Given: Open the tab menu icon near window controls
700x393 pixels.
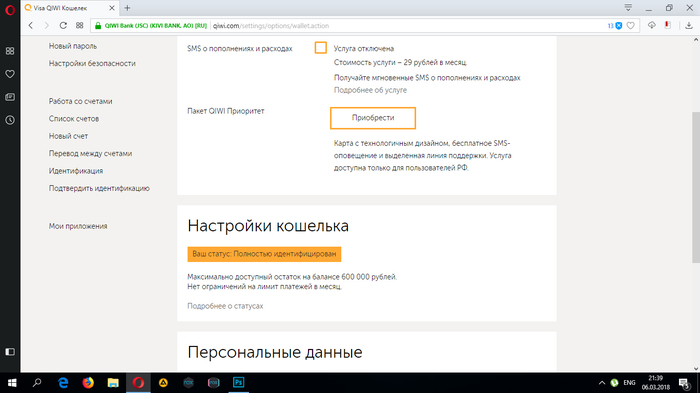Looking at the screenshot, I should coord(628,8).
